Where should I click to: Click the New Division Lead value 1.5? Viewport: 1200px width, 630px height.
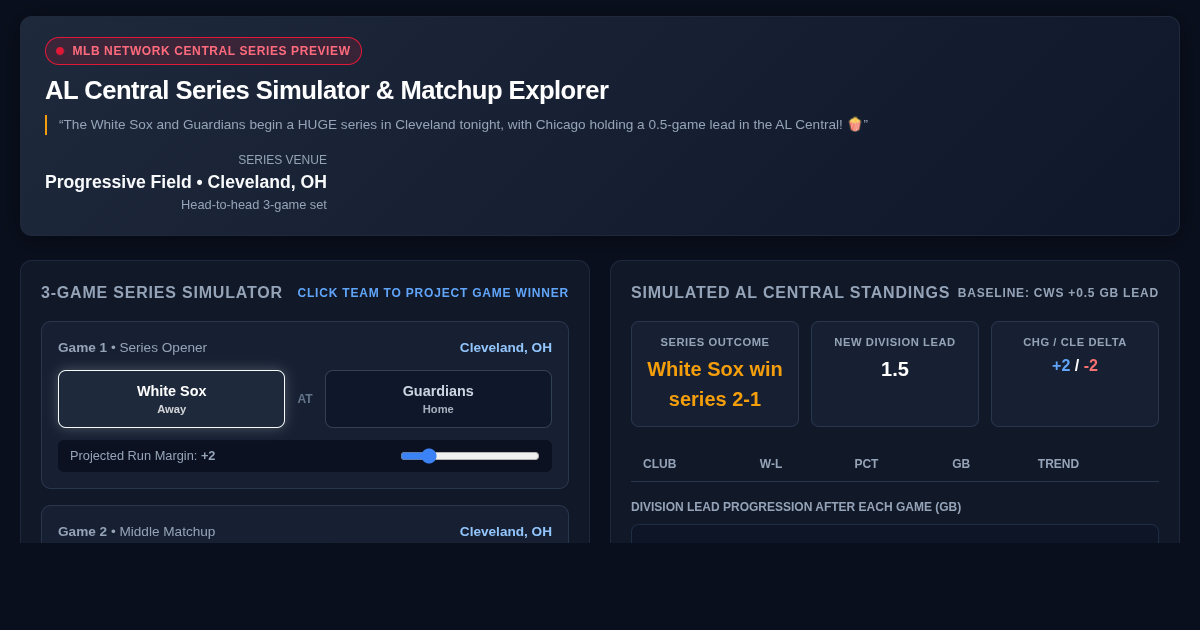click(895, 369)
